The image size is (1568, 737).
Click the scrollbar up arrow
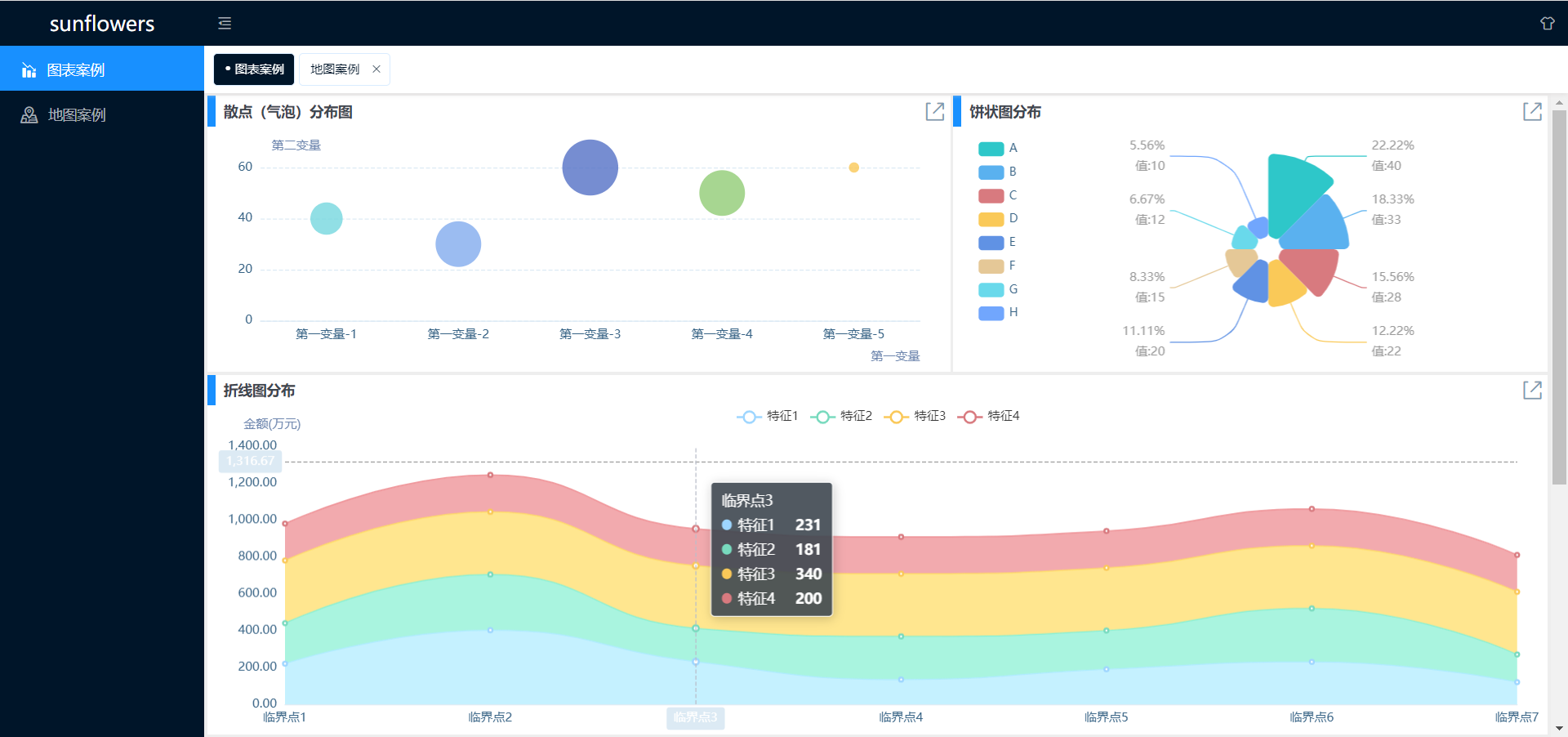pyautogui.click(x=1559, y=102)
